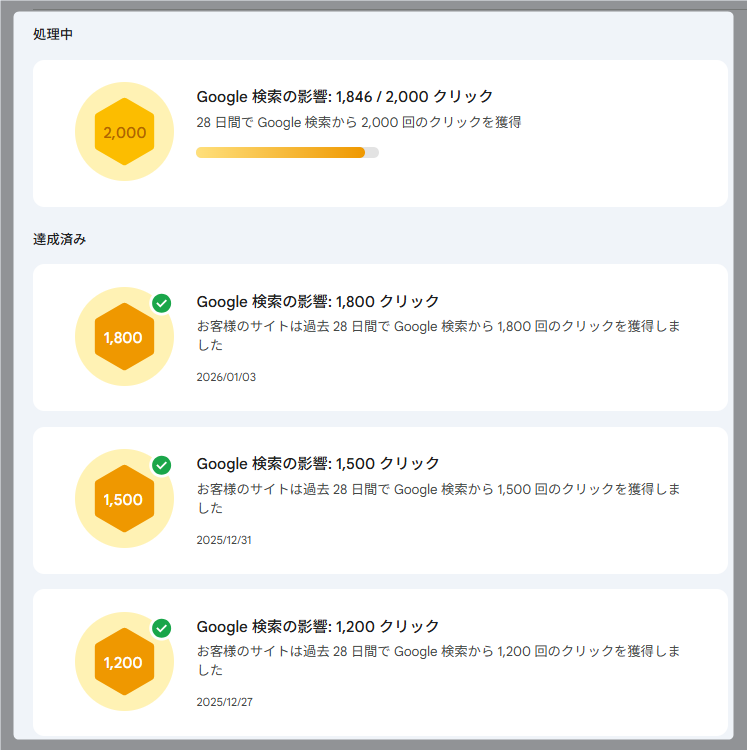Click the 1,800 clicks hexagon badge
747x750 pixels.
pyautogui.click(x=124, y=337)
